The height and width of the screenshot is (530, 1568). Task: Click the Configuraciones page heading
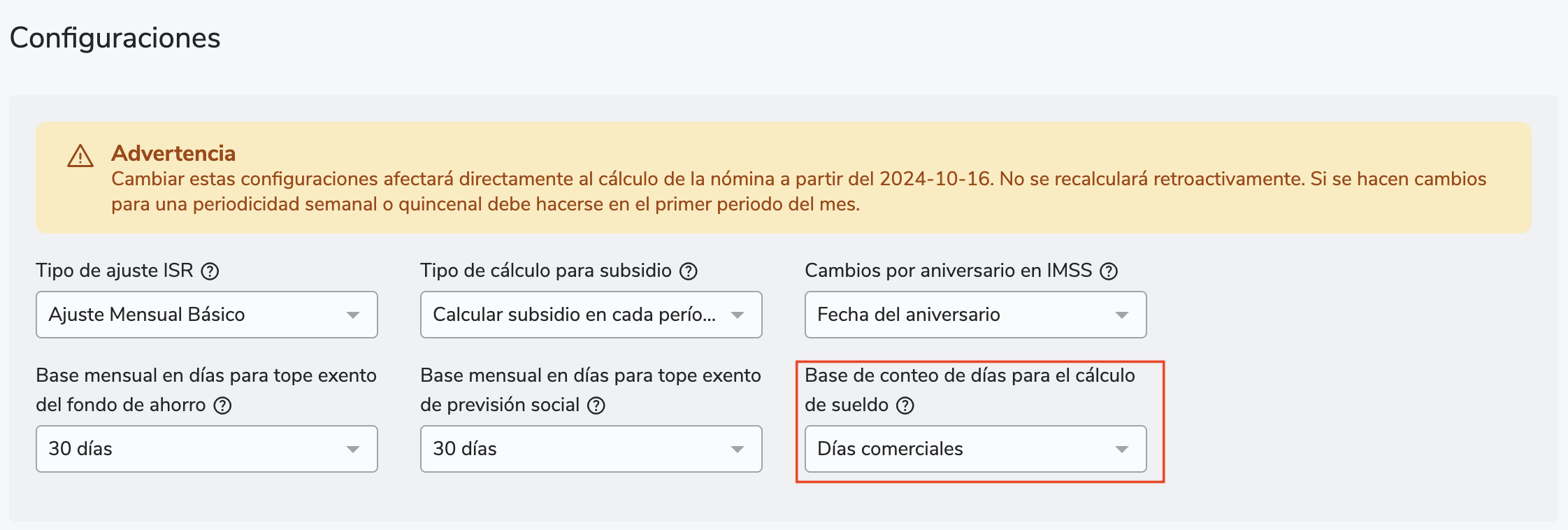(115, 38)
